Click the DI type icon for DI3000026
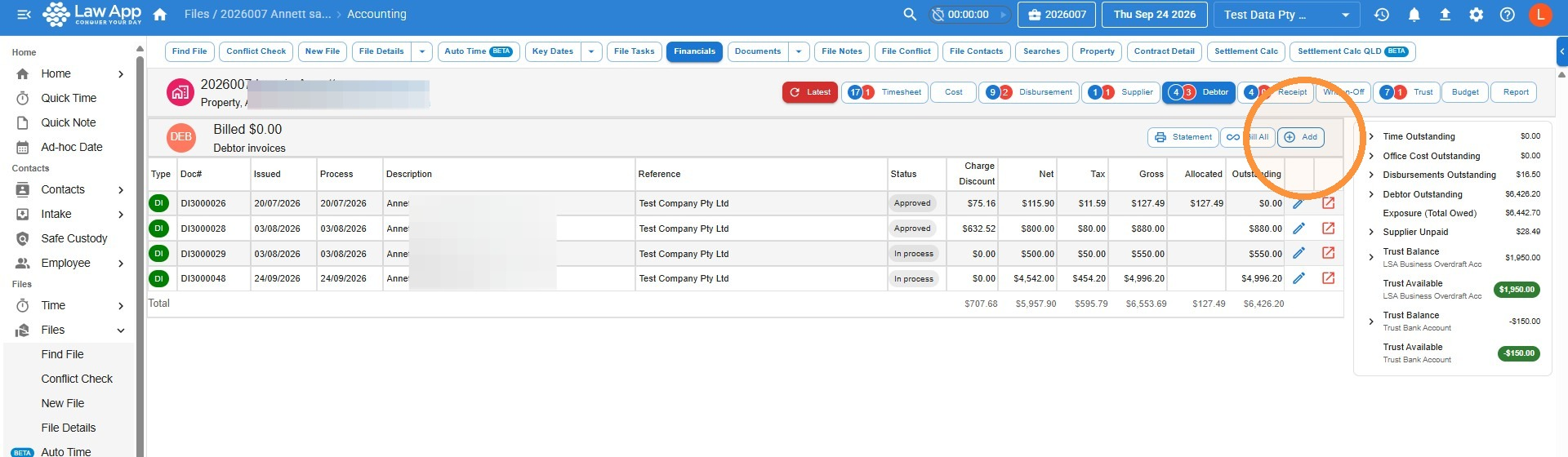Viewport: 1568px width, 457px height. click(x=158, y=203)
